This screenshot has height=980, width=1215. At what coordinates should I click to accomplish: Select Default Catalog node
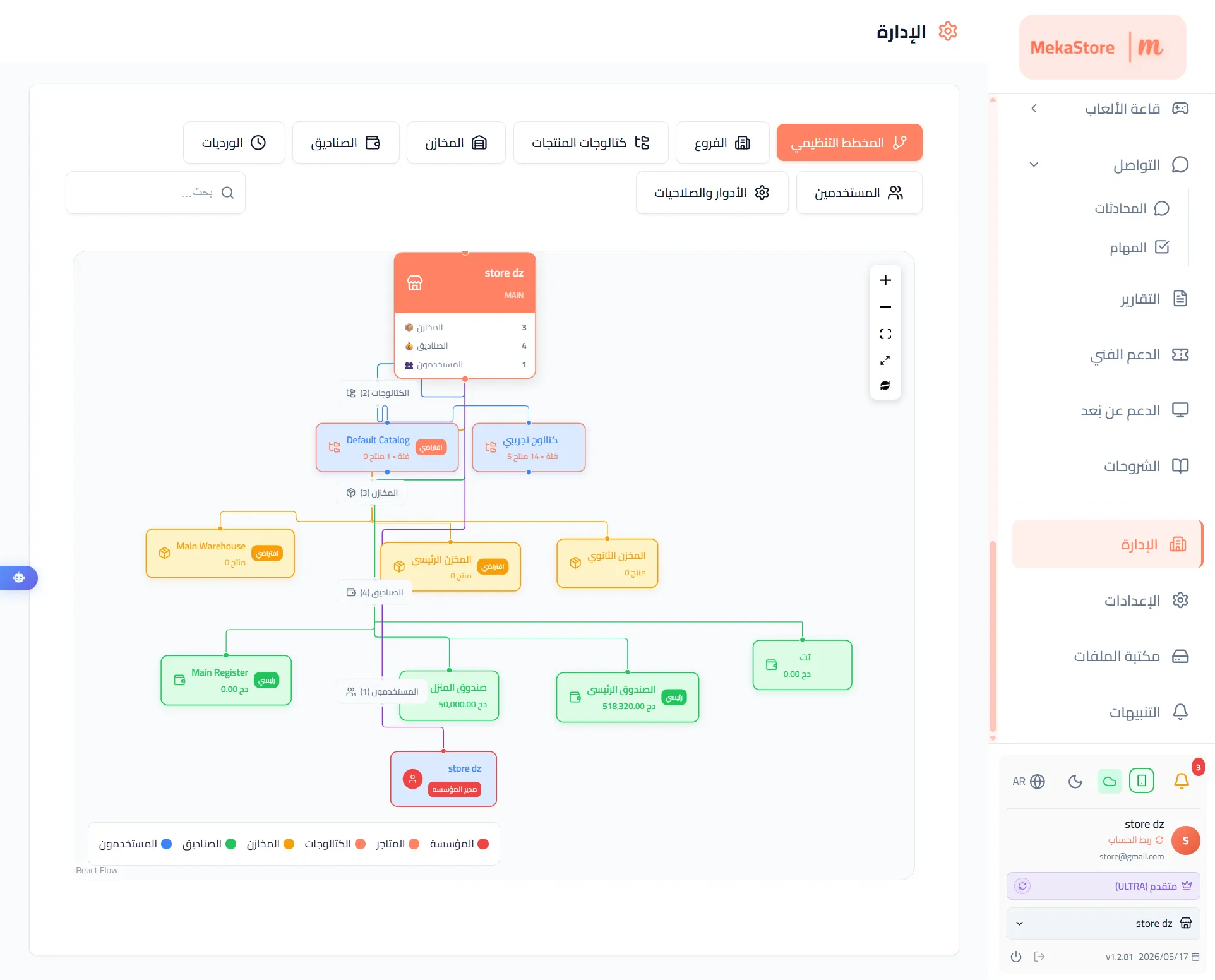click(x=387, y=447)
